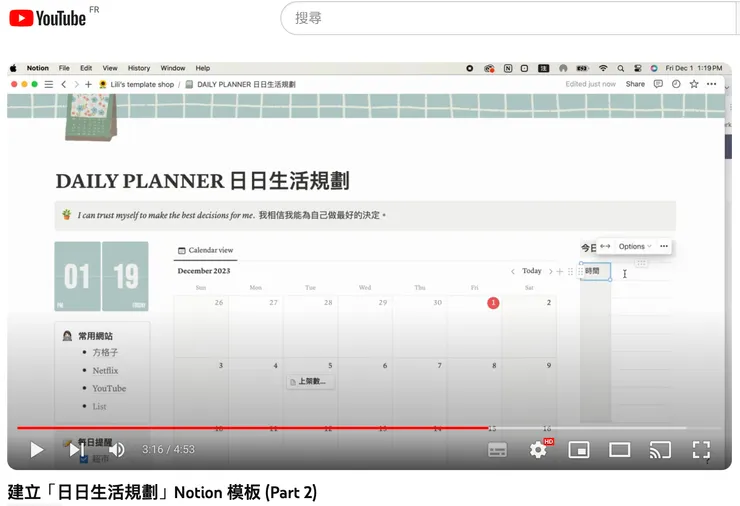Screen dimensions: 740x506
Task: Go forward in Notion navigation
Action: tap(76, 84)
